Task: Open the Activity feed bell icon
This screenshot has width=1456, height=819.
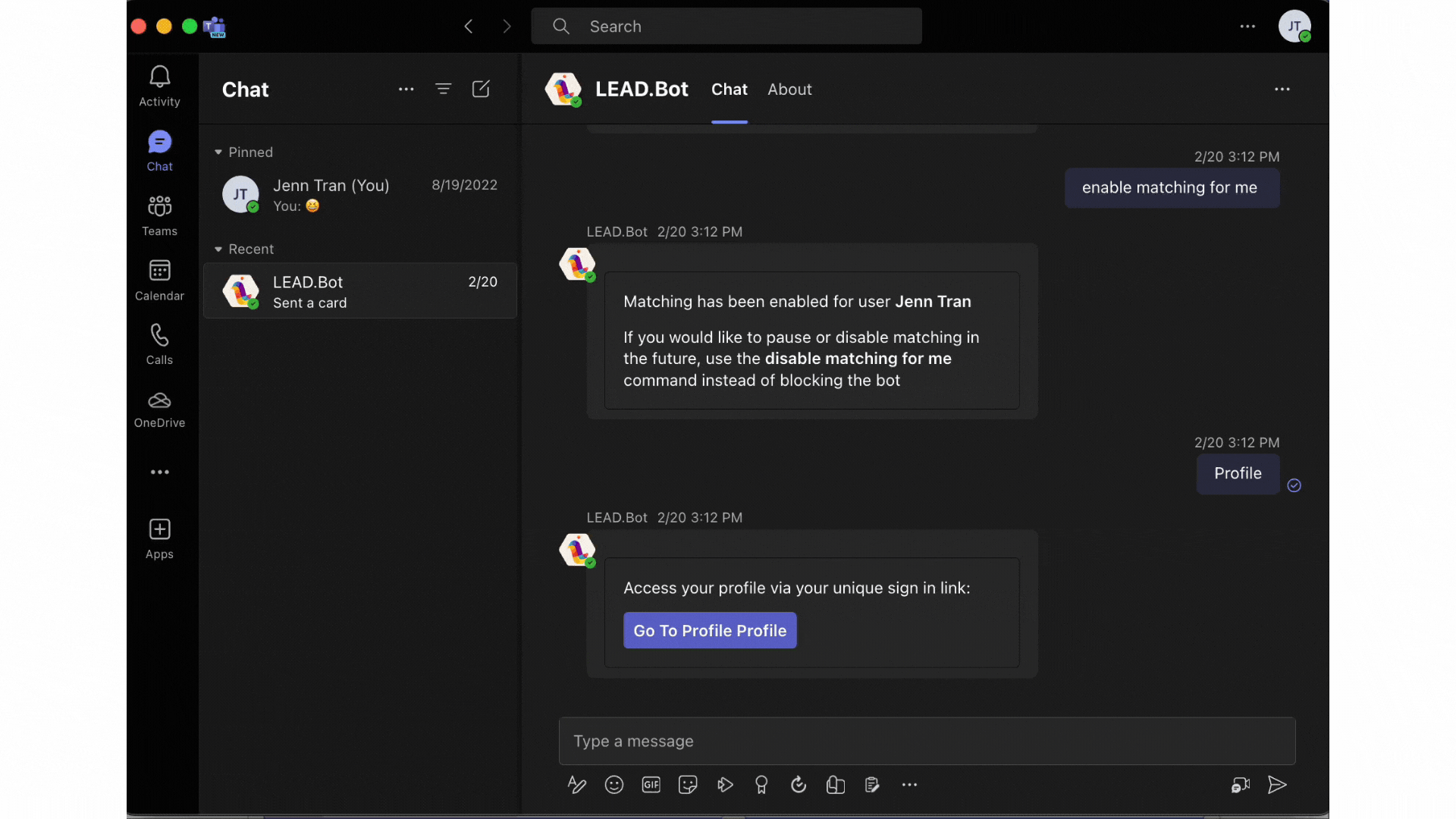Action: coord(159,77)
